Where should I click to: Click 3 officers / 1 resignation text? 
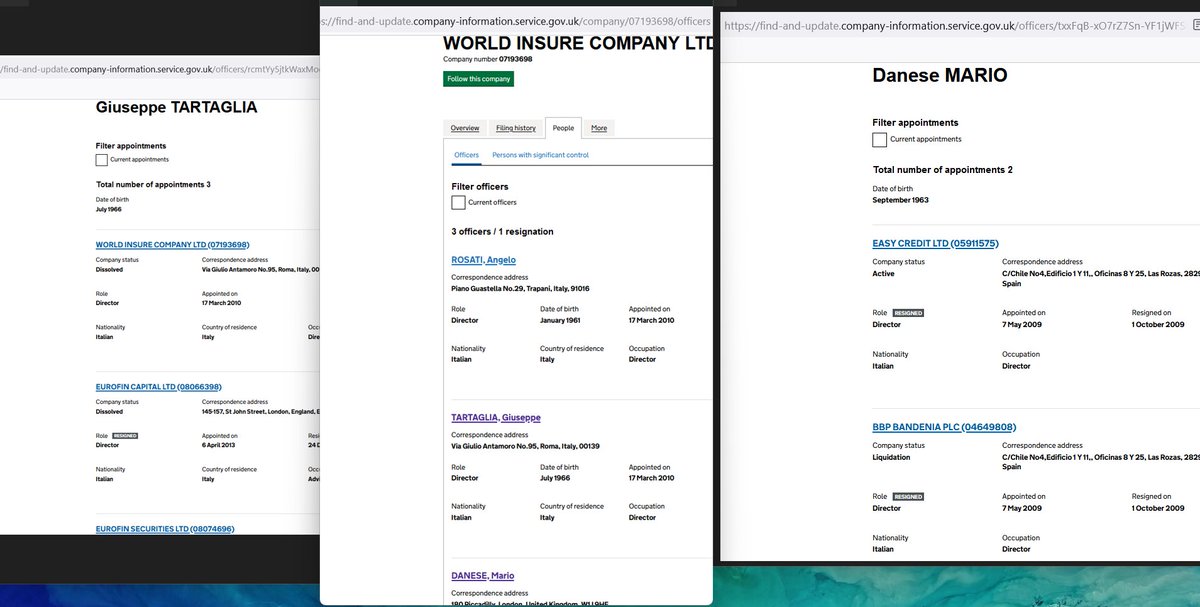coord(502,232)
